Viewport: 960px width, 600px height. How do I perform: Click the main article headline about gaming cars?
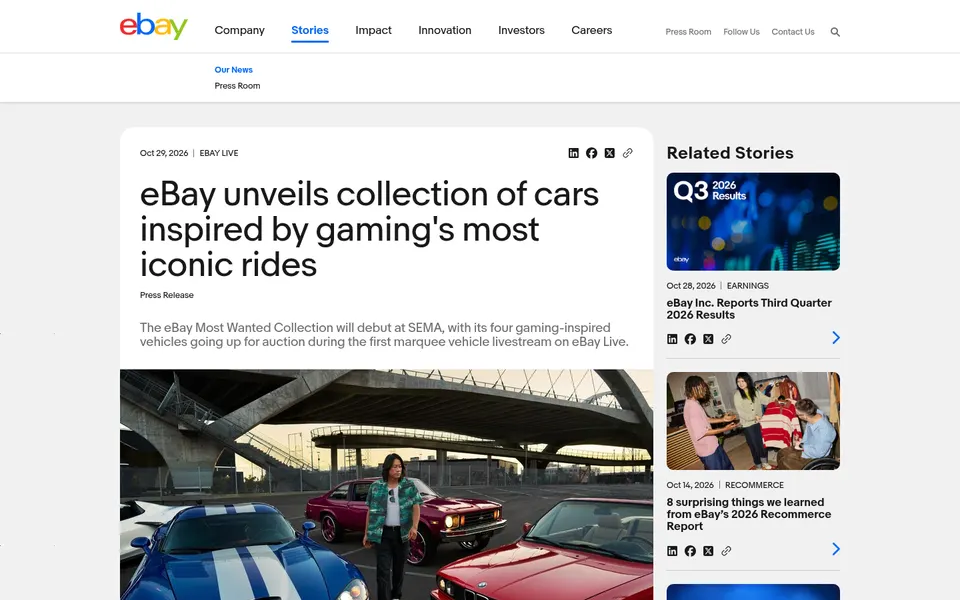pyautogui.click(x=369, y=230)
